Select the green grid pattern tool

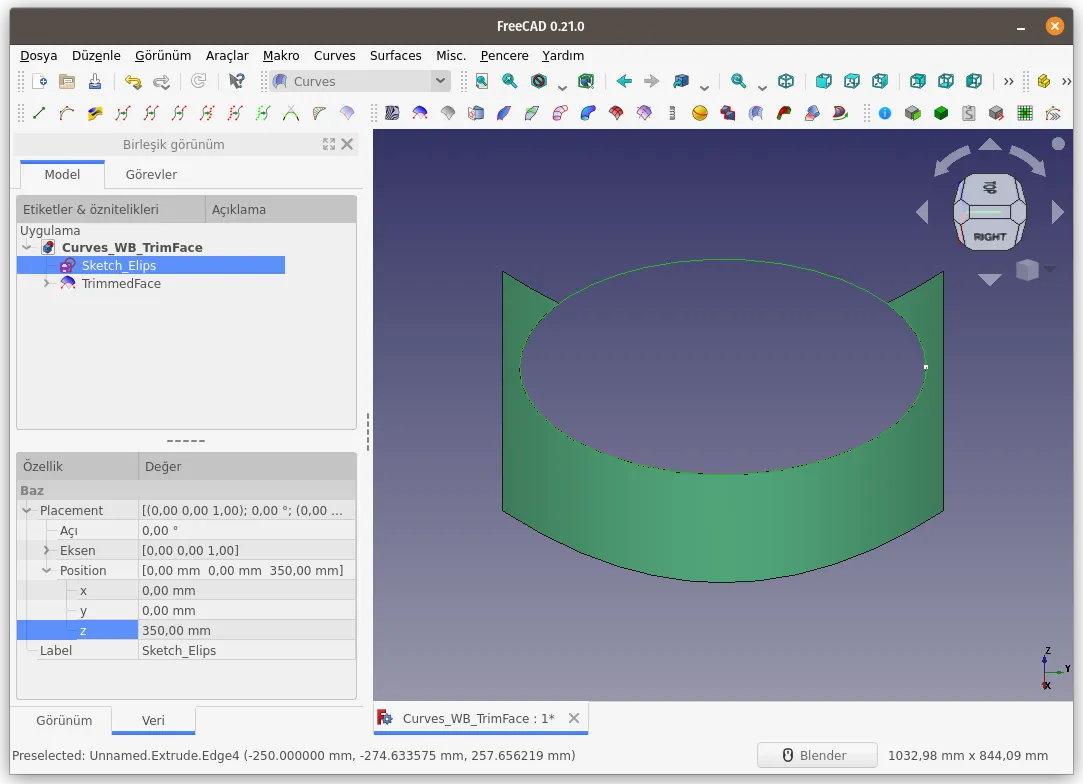[1025, 113]
